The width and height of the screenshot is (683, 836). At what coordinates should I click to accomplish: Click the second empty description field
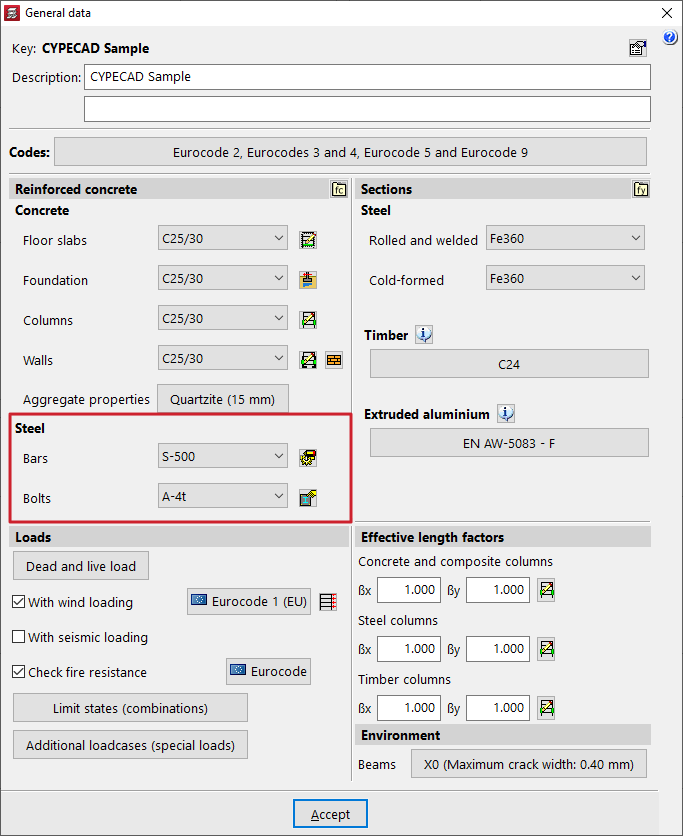pyautogui.click(x=367, y=109)
